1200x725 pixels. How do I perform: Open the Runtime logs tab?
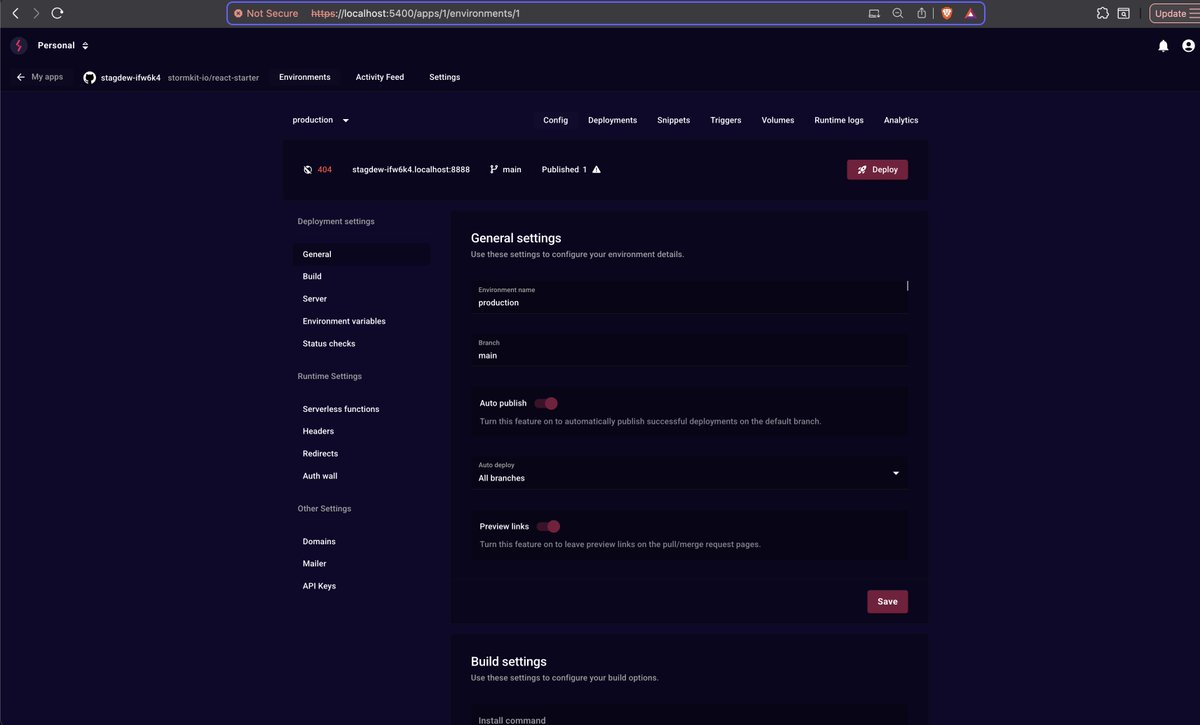839,120
